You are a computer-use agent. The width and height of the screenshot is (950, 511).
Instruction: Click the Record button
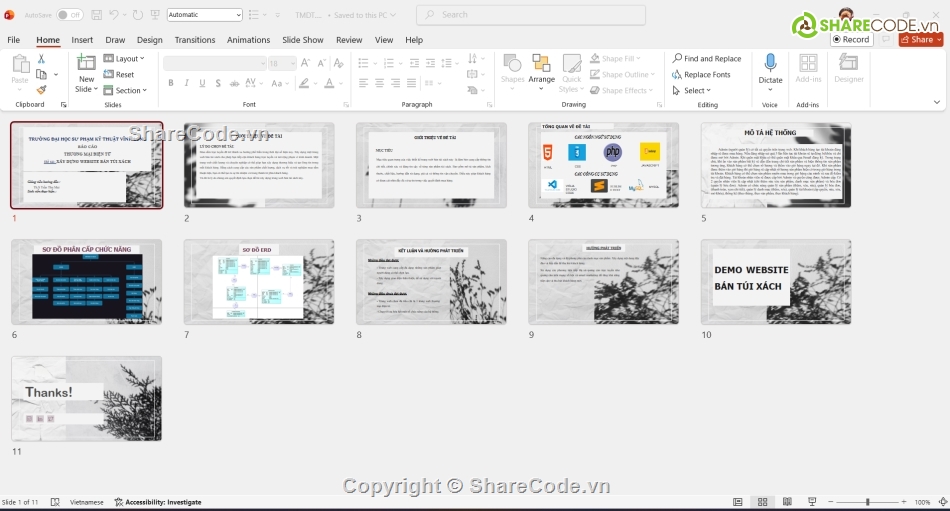coord(850,40)
